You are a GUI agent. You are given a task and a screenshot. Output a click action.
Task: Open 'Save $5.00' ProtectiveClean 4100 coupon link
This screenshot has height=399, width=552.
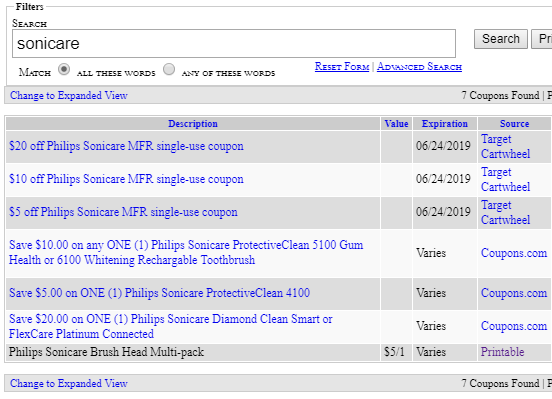[159, 293]
